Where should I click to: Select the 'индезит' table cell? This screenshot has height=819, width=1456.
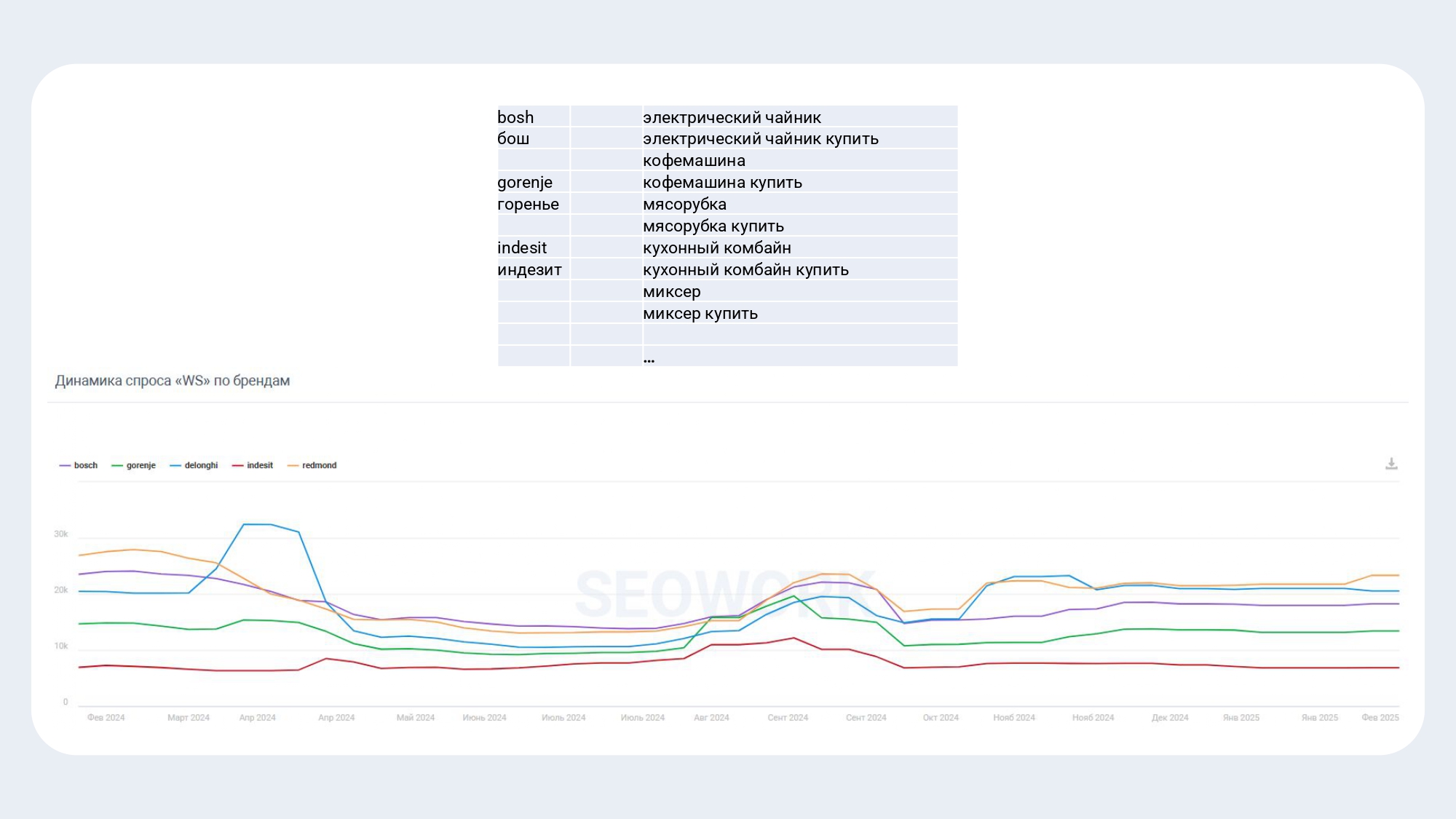coord(534,269)
